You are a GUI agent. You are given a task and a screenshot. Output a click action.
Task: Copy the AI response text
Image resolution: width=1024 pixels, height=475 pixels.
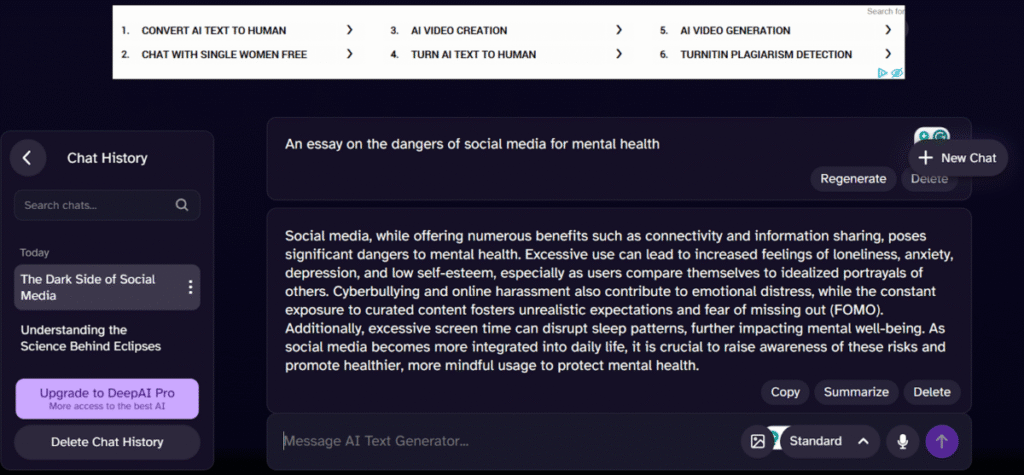[x=785, y=392]
